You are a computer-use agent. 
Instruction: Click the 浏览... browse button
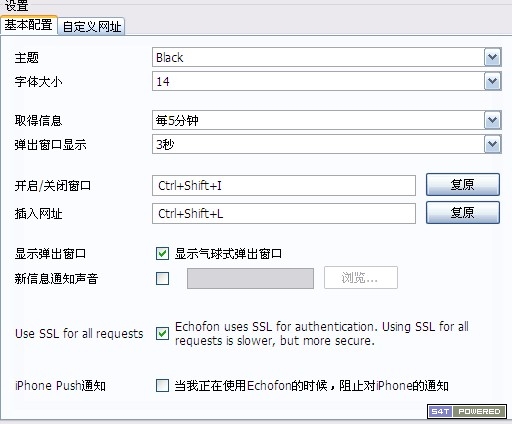[x=361, y=277]
